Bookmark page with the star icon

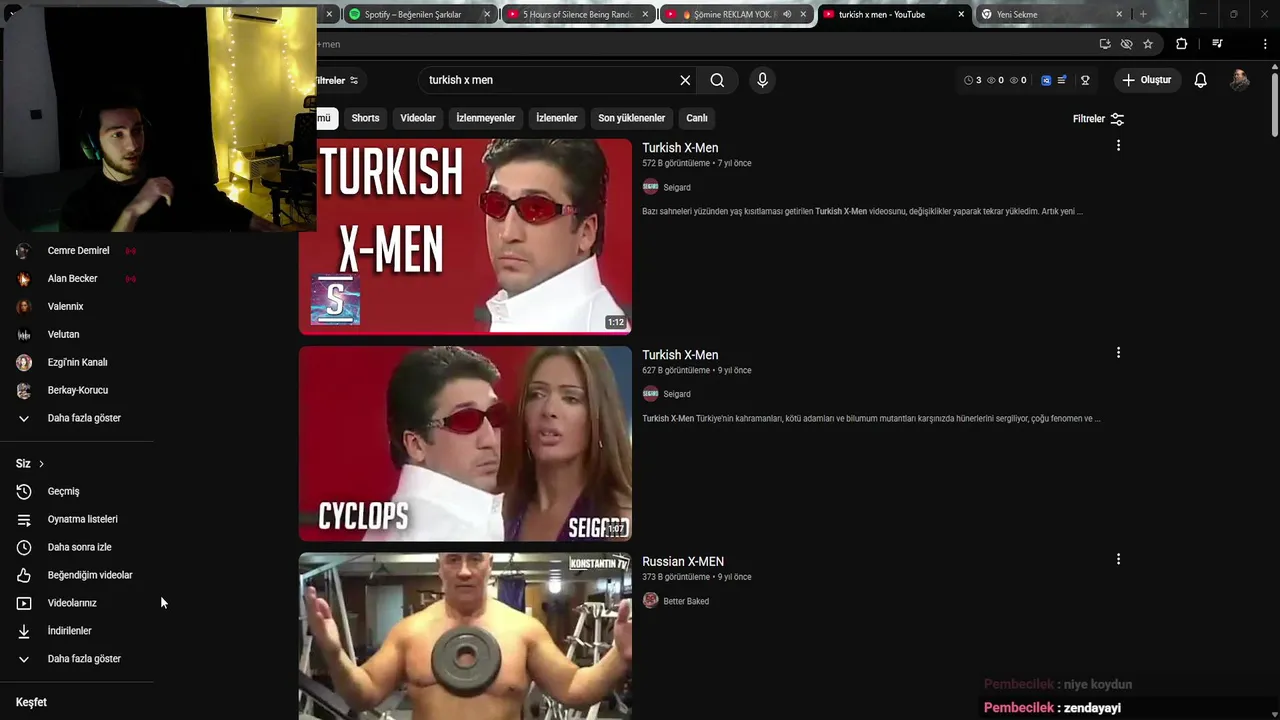(x=1148, y=44)
